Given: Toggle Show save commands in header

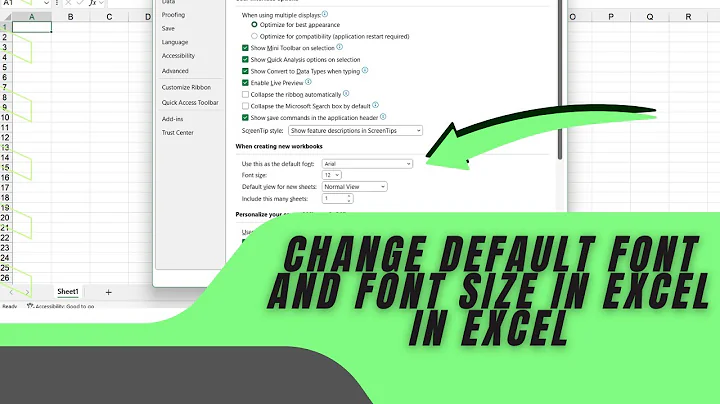Looking at the screenshot, I should (x=245, y=118).
